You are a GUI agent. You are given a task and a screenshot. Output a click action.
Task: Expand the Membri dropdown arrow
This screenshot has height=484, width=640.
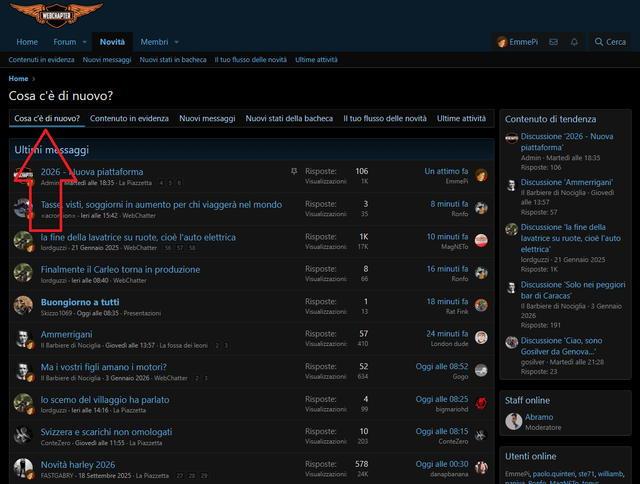pos(176,42)
